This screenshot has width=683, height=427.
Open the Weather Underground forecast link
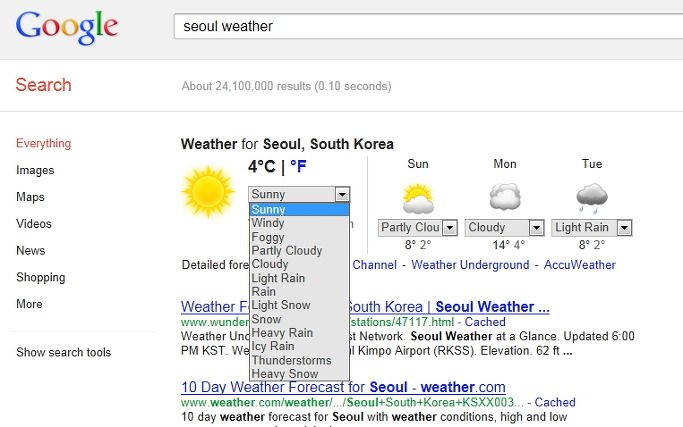click(x=470, y=265)
